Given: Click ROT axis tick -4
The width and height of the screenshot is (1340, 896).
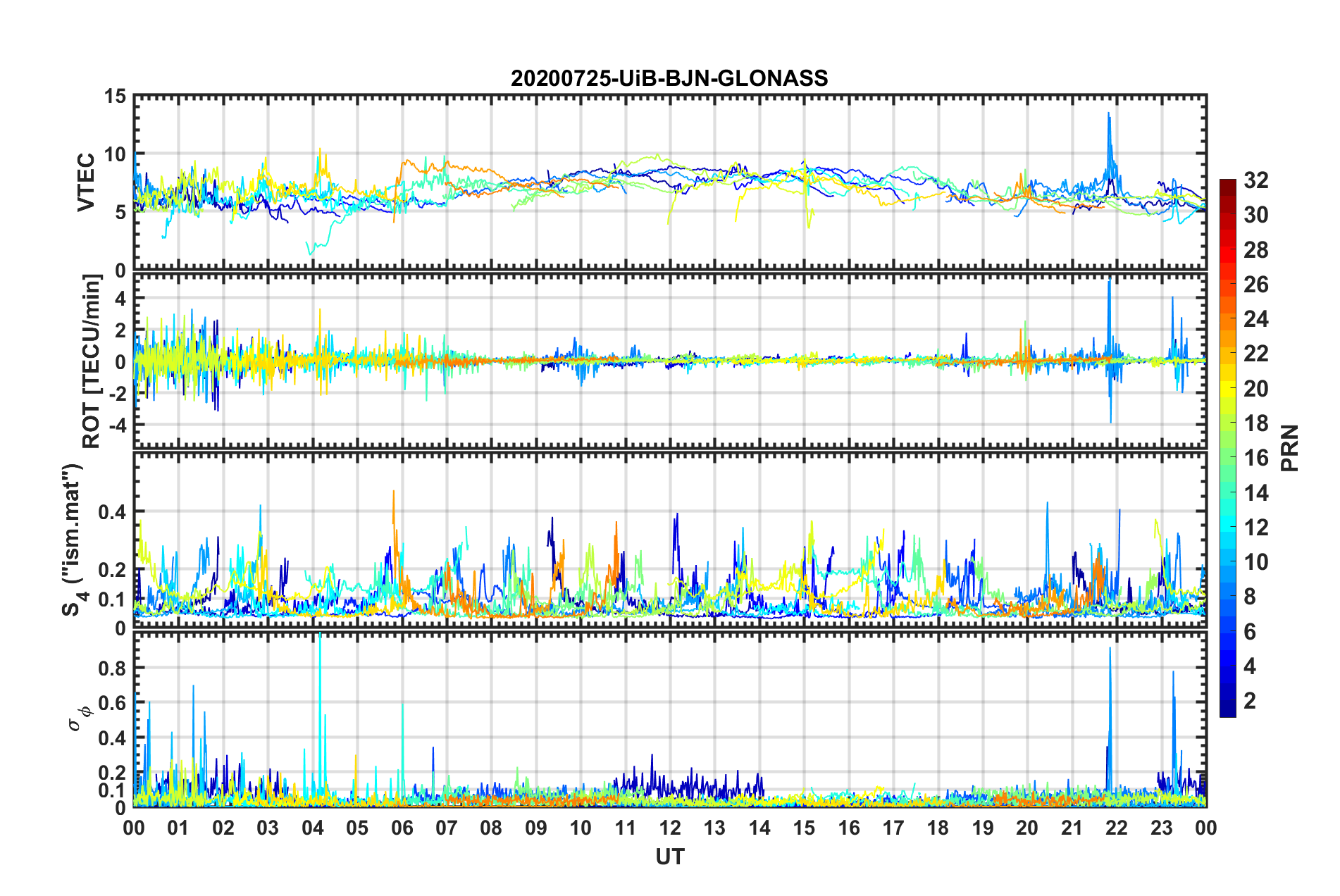Looking at the screenshot, I should [118, 425].
